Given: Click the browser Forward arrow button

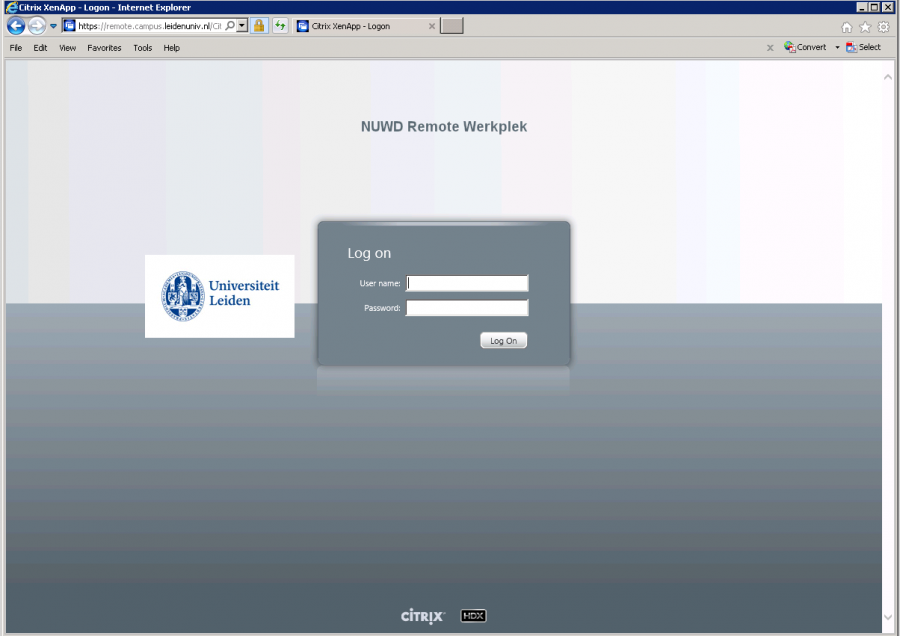Looking at the screenshot, I should [37, 26].
